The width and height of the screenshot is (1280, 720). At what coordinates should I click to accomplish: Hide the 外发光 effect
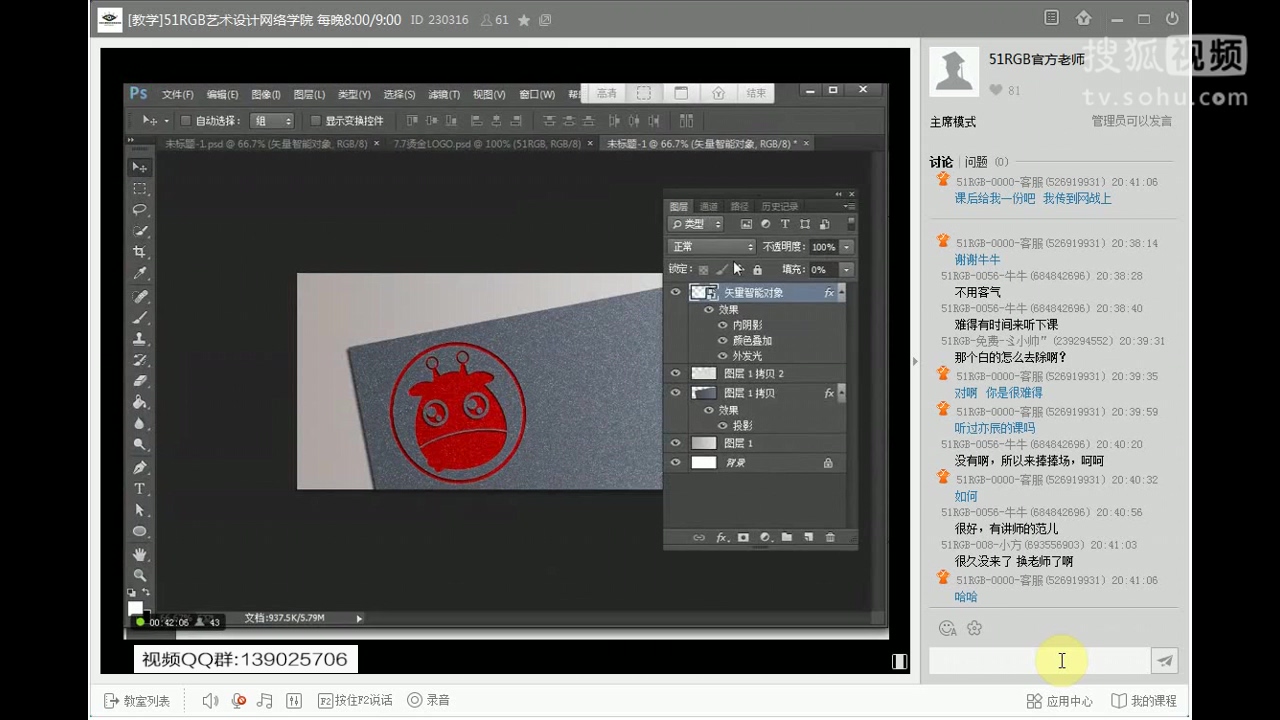[723, 355]
